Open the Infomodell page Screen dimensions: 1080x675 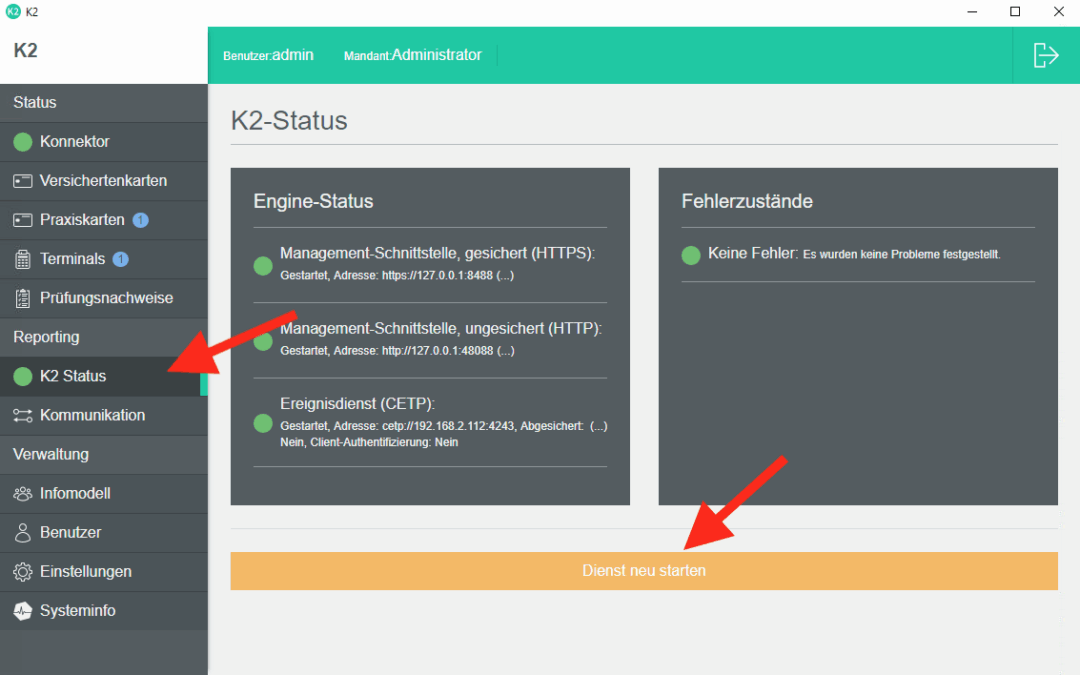coord(103,494)
